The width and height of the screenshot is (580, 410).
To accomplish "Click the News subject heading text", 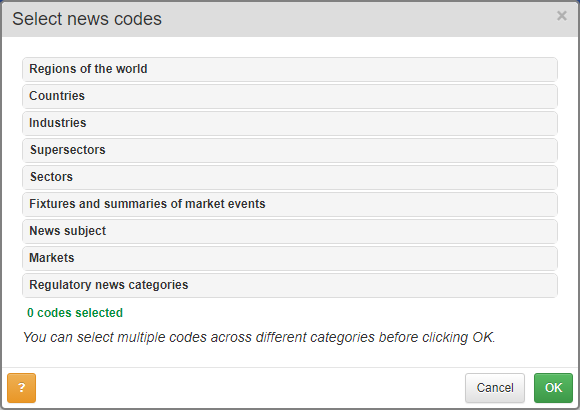I will pyautogui.click(x=68, y=231).
